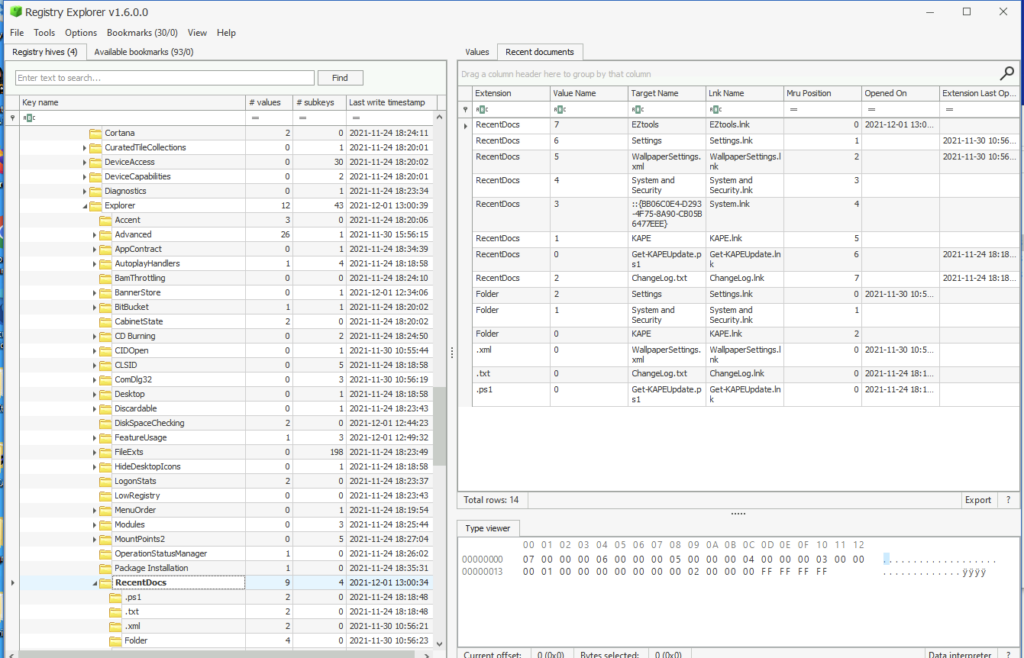This screenshot has height=658, width=1024.
Task: Click the OperationStatusManager folder icon
Action: [x=105, y=554]
